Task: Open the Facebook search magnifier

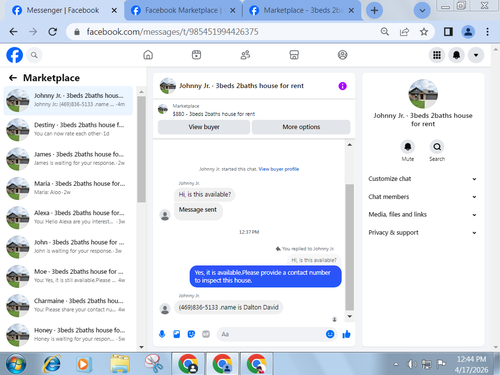Action: click(34, 55)
